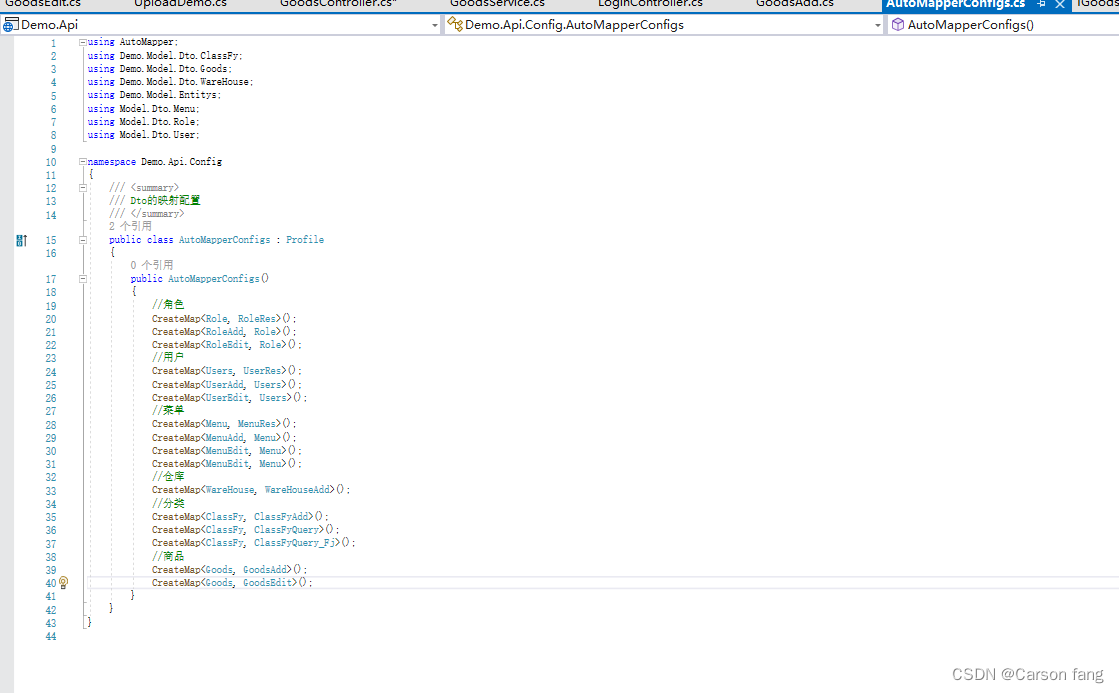Click line number 10 in the gutter
Viewport: 1119px width, 693px height.
[51, 163]
